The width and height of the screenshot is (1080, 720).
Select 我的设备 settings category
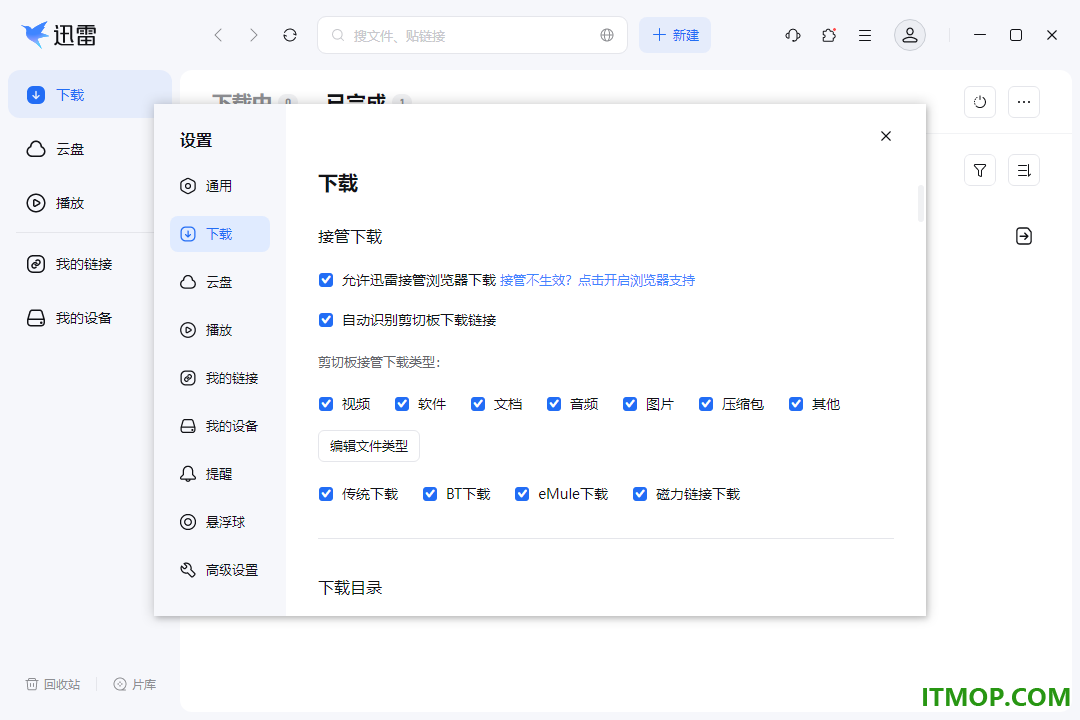click(x=220, y=426)
